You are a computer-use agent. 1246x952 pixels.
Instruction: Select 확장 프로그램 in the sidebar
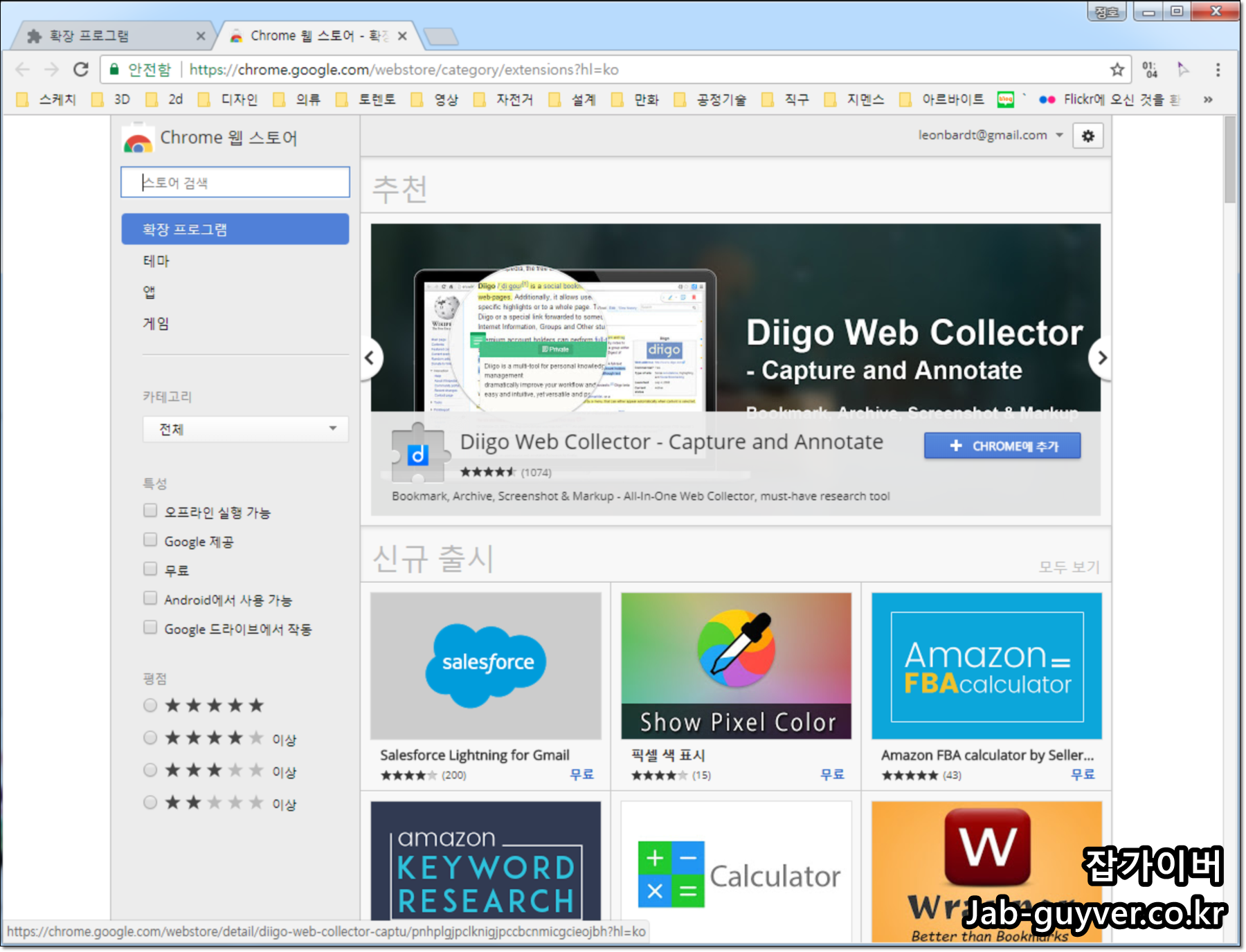(x=235, y=229)
